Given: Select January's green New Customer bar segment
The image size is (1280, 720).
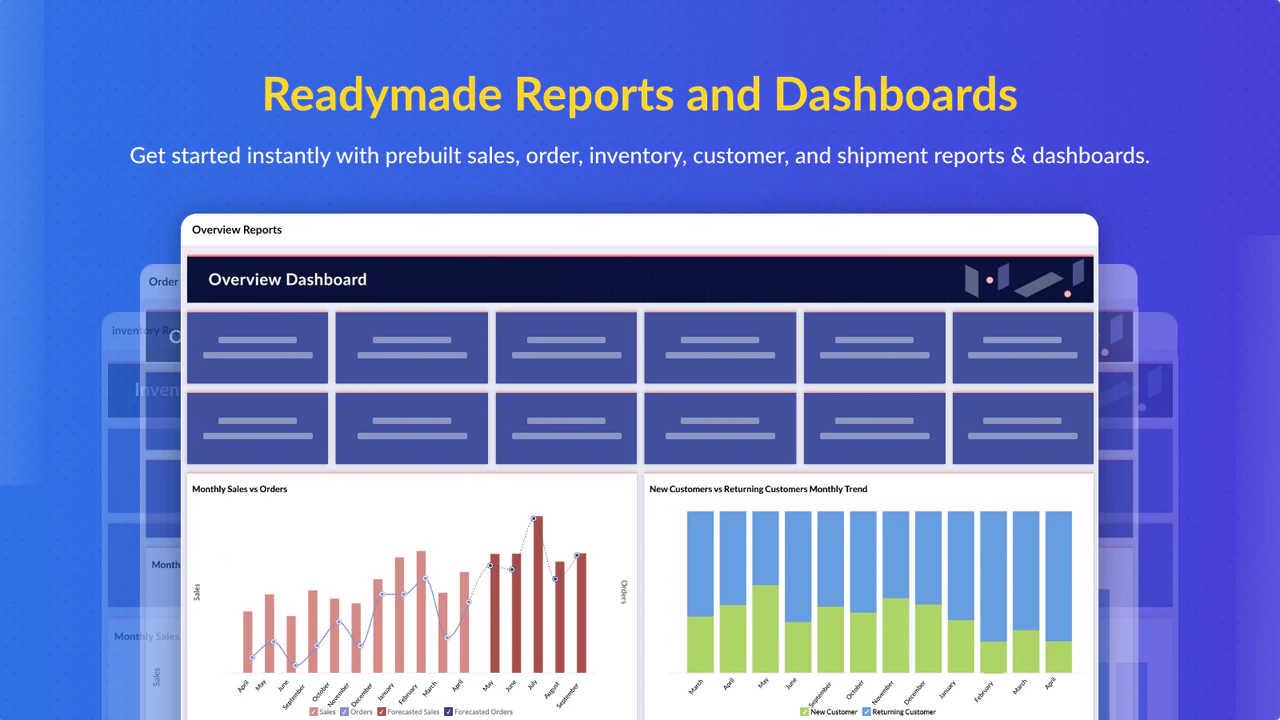Looking at the screenshot, I should 961,646.
